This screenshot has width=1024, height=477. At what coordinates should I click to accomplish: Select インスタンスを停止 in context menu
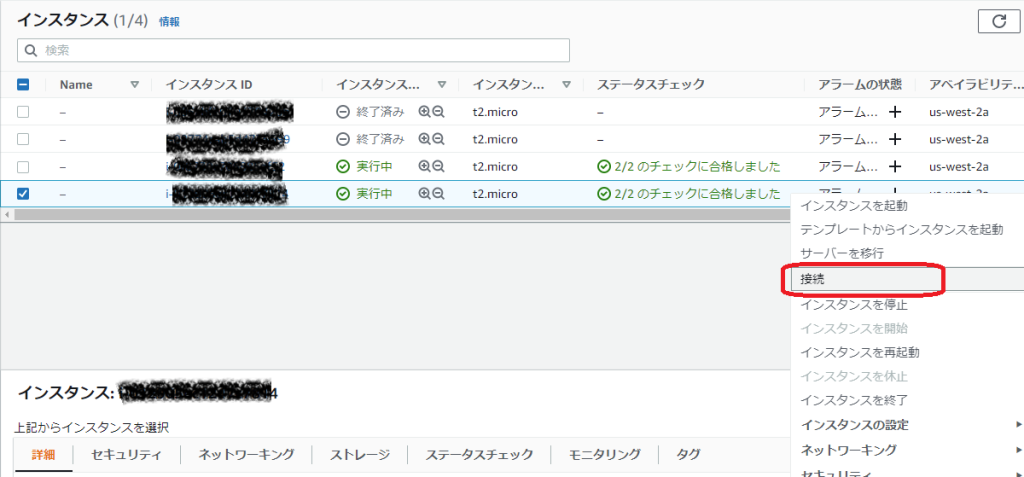(853, 304)
